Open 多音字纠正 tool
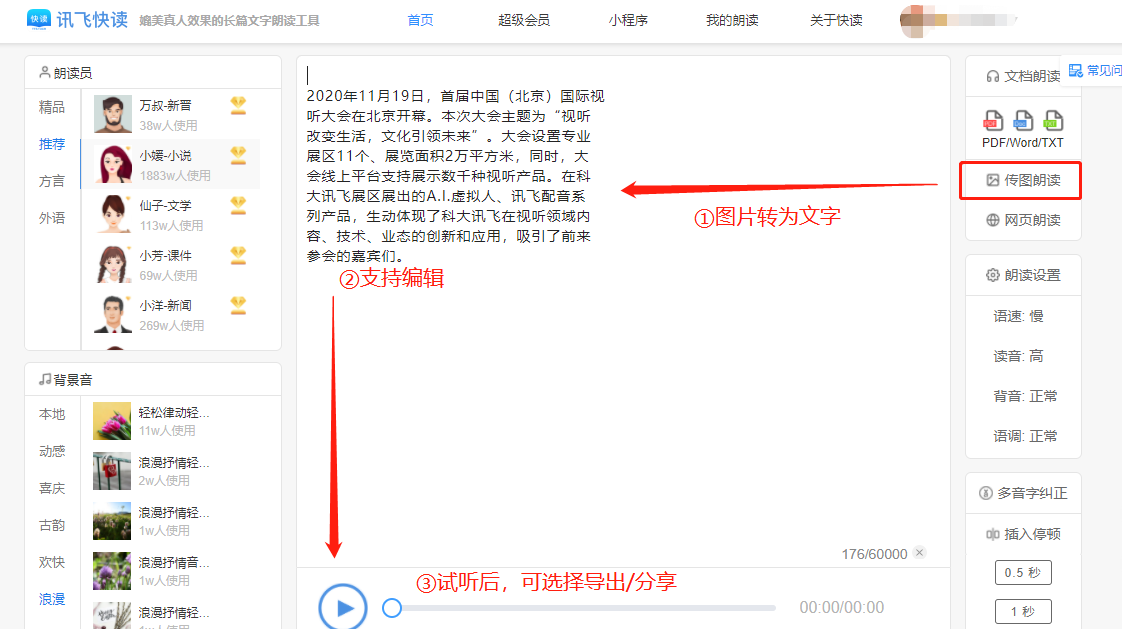This screenshot has height=629, width=1122. pyautogui.click(x=1023, y=493)
